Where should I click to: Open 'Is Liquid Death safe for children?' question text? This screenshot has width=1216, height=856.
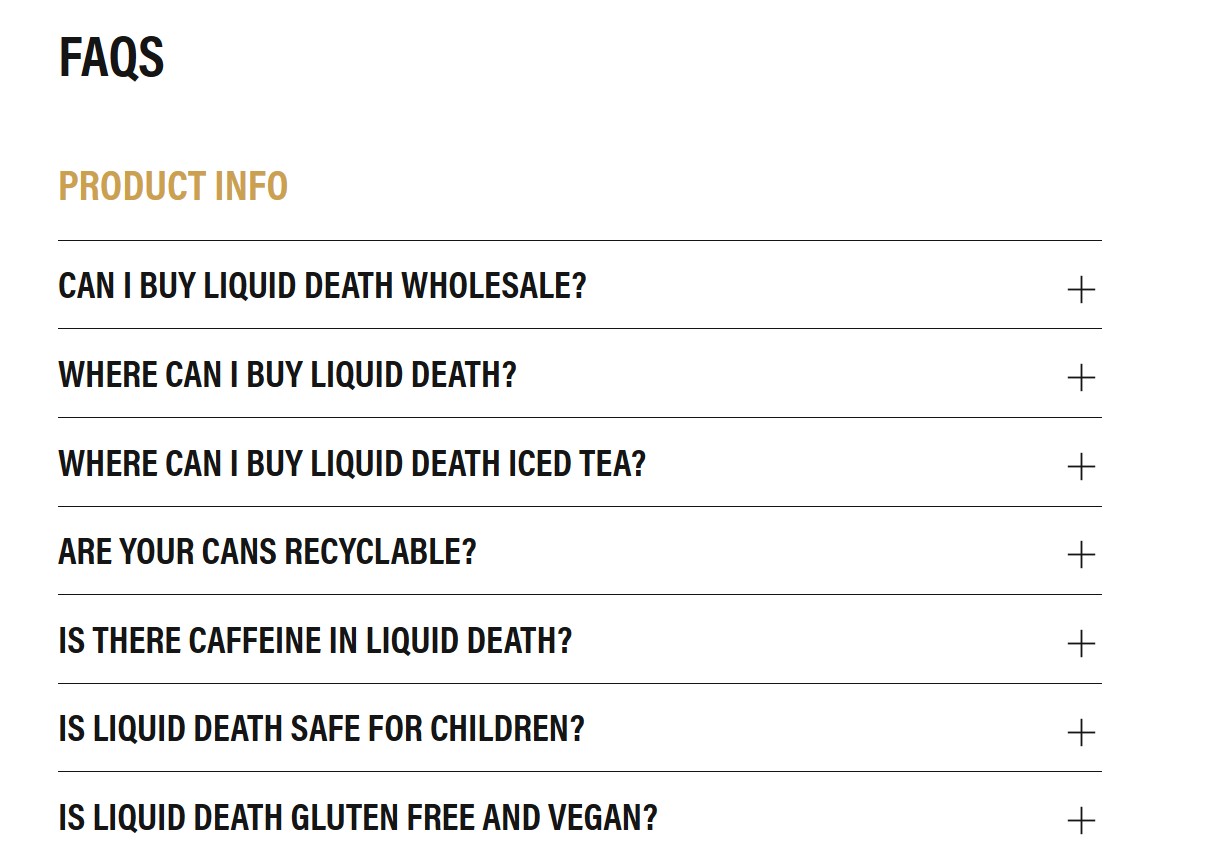[321, 729]
